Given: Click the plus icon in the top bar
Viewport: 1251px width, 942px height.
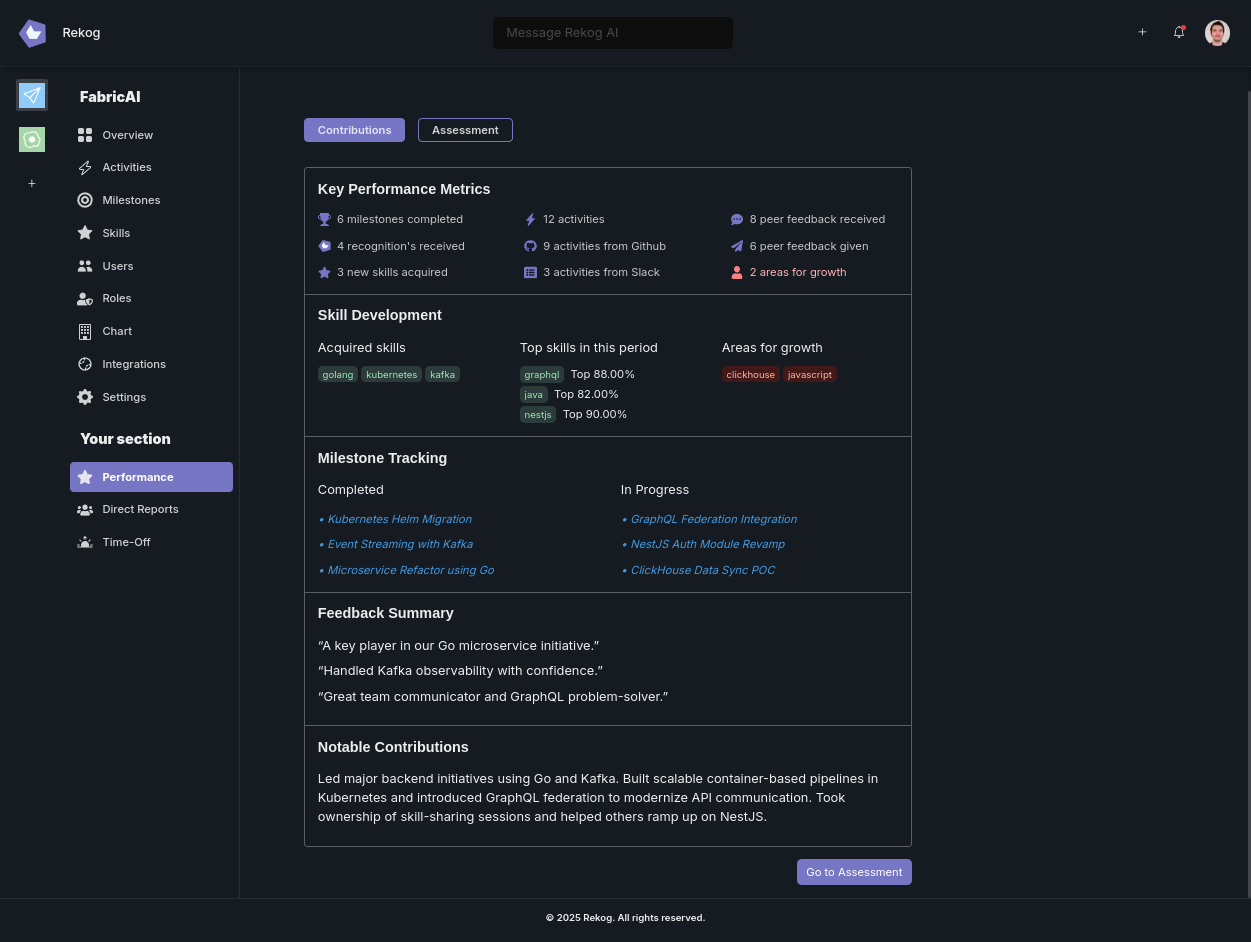Looking at the screenshot, I should pos(1142,32).
